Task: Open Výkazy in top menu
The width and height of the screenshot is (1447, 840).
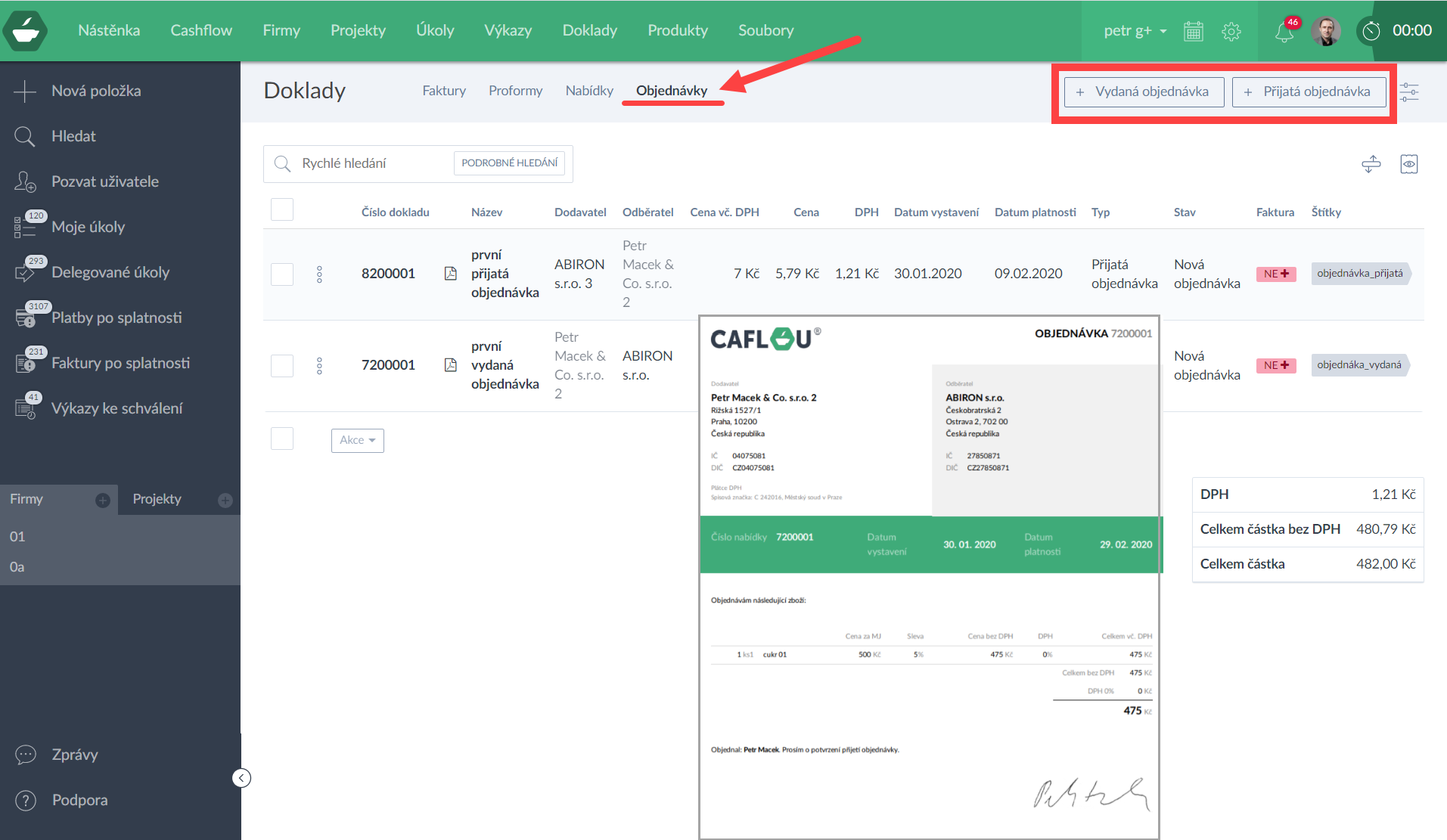Action: click(508, 31)
